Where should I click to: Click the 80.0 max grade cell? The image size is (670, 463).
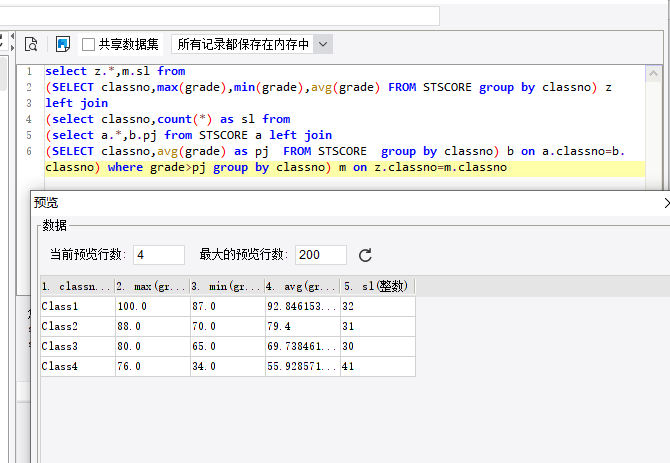tap(153, 346)
